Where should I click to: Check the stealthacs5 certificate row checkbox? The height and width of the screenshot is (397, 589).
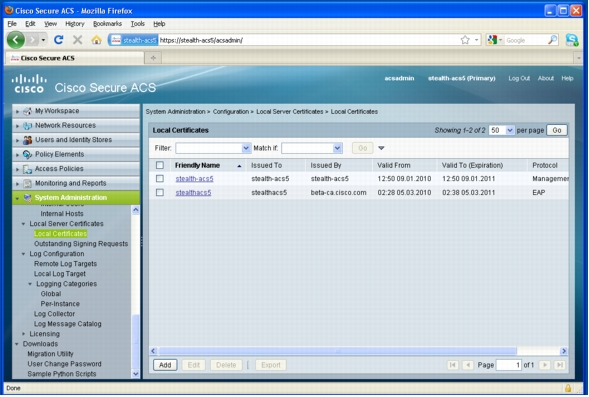pyautogui.click(x=160, y=193)
